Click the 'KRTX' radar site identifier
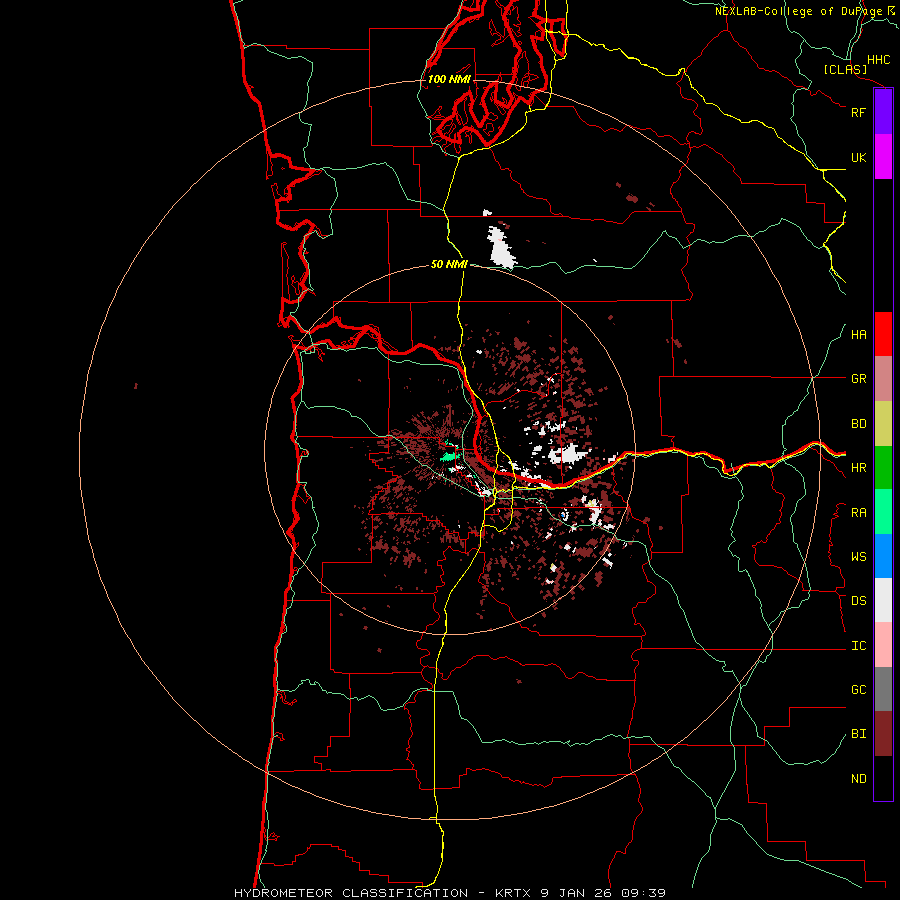 514,893
